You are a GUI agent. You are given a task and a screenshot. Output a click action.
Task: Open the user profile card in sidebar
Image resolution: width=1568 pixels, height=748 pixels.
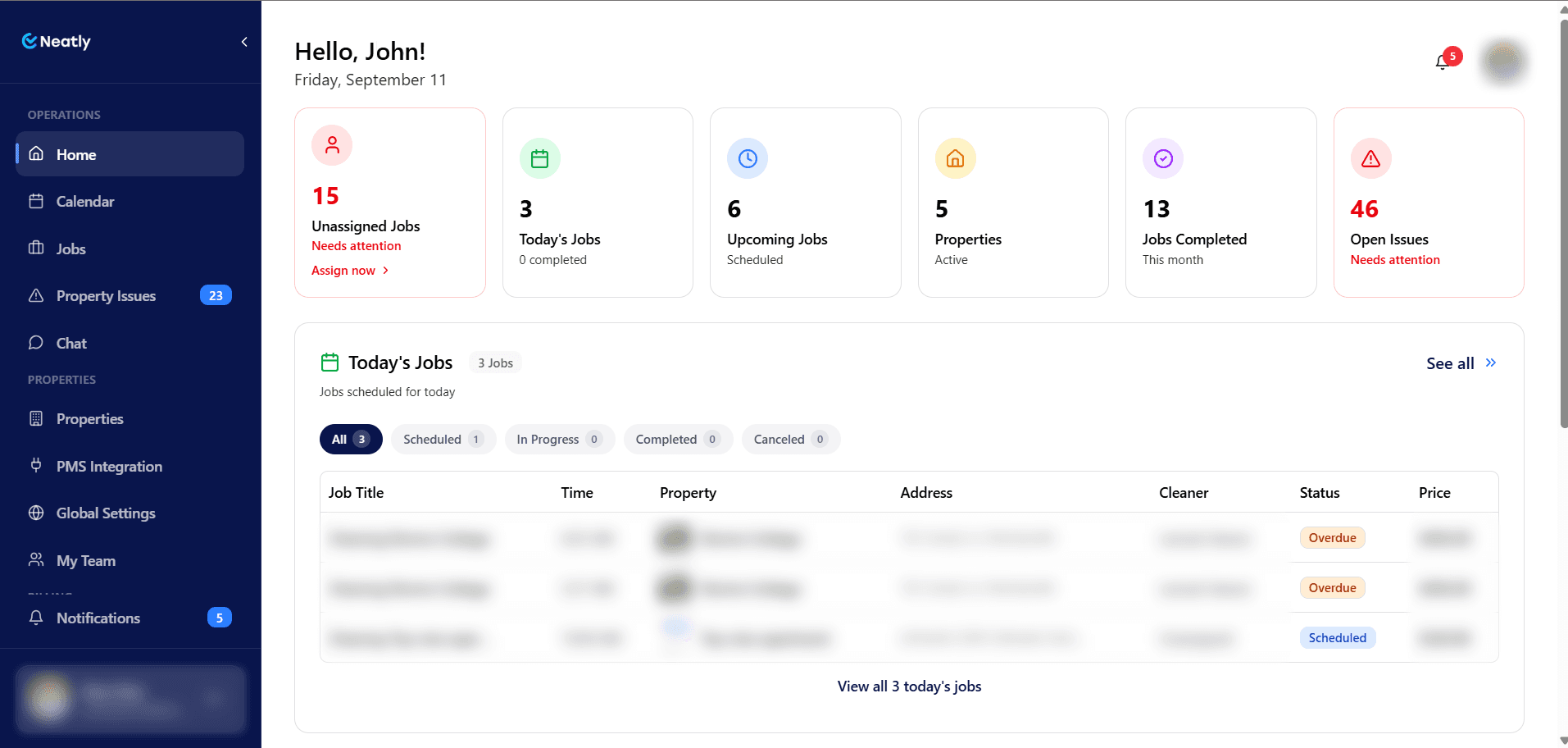130,699
